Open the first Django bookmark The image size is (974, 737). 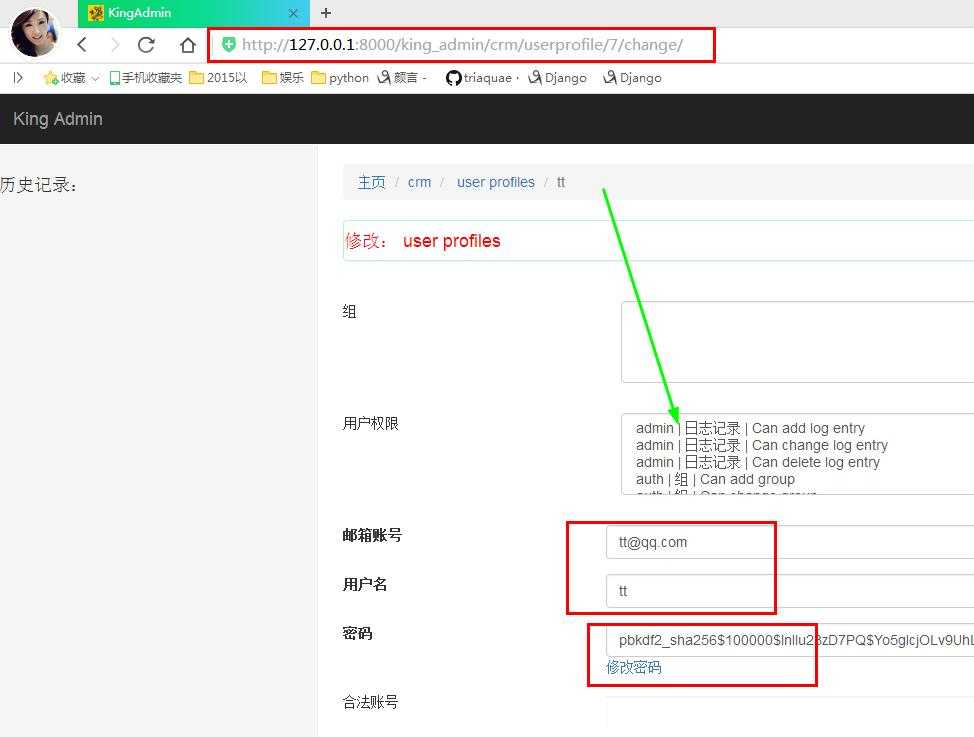pyautogui.click(x=557, y=78)
